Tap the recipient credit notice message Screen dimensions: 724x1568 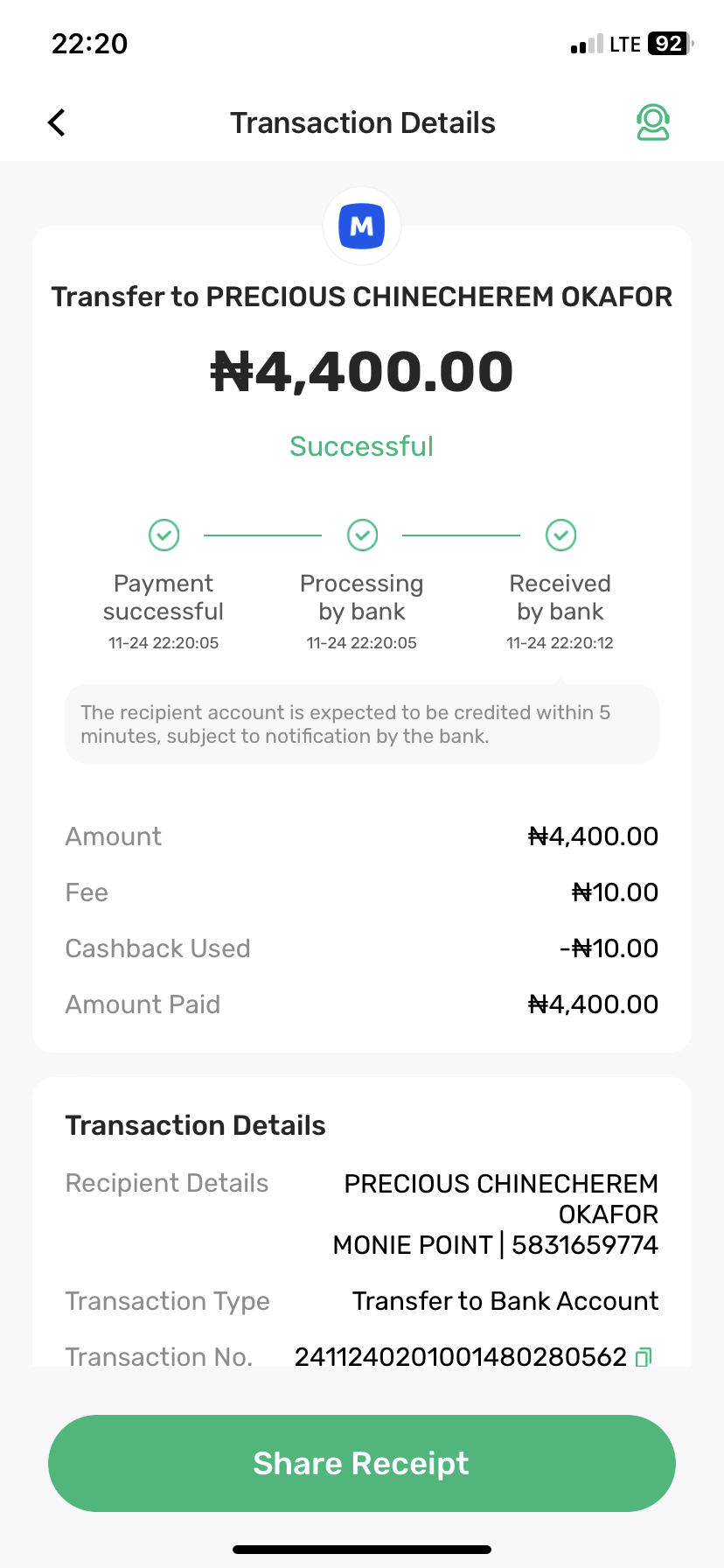click(362, 724)
